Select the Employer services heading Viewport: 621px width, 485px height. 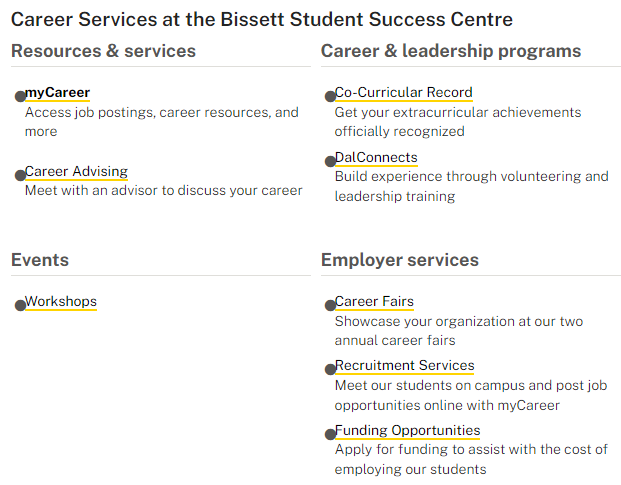400,260
